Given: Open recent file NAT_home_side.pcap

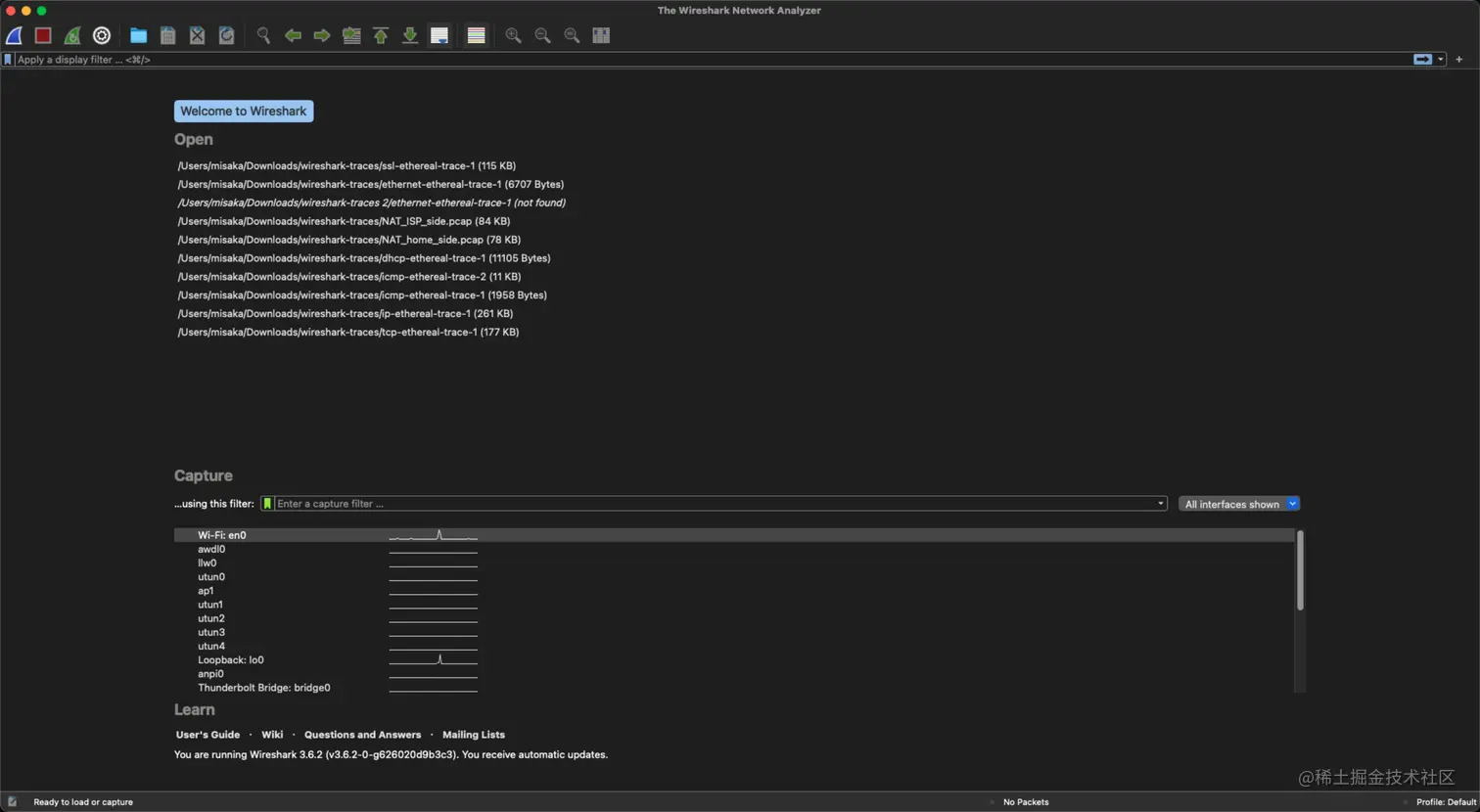Looking at the screenshot, I should click(348, 240).
